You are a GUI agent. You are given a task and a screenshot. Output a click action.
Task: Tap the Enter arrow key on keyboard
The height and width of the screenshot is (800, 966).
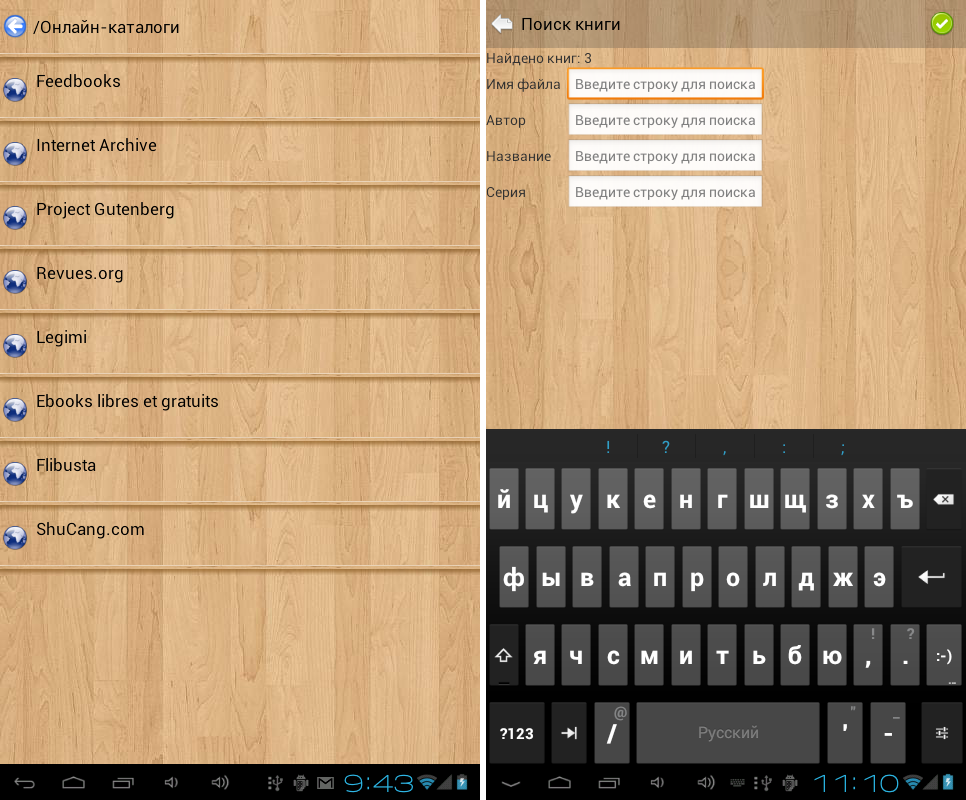932,577
